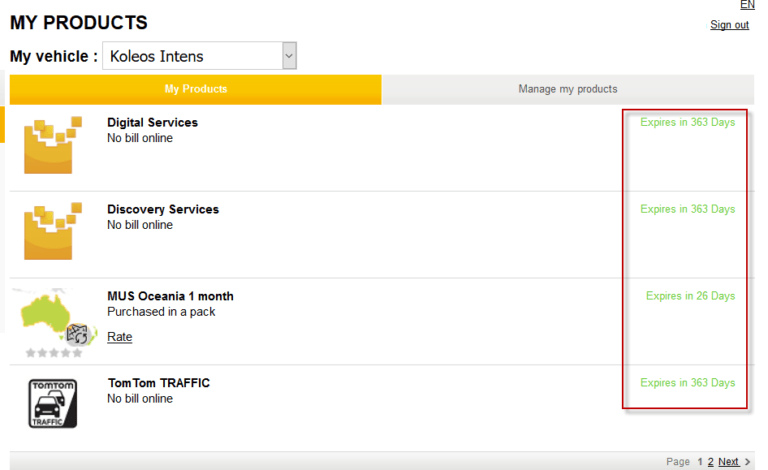Click the fifth rating star under MUS Oceania

point(77,353)
